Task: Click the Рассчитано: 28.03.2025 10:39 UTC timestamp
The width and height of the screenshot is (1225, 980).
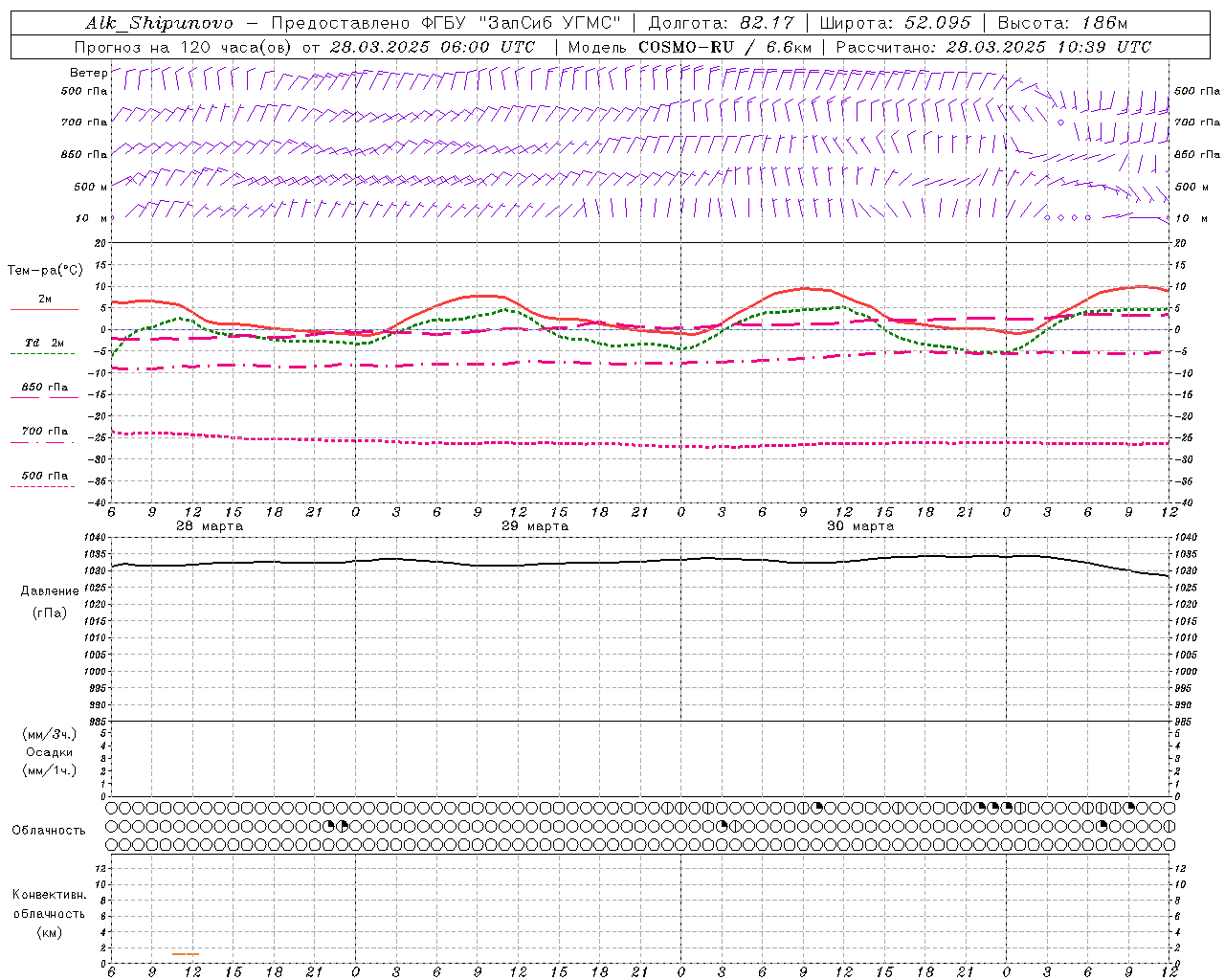Action: point(993,47)
